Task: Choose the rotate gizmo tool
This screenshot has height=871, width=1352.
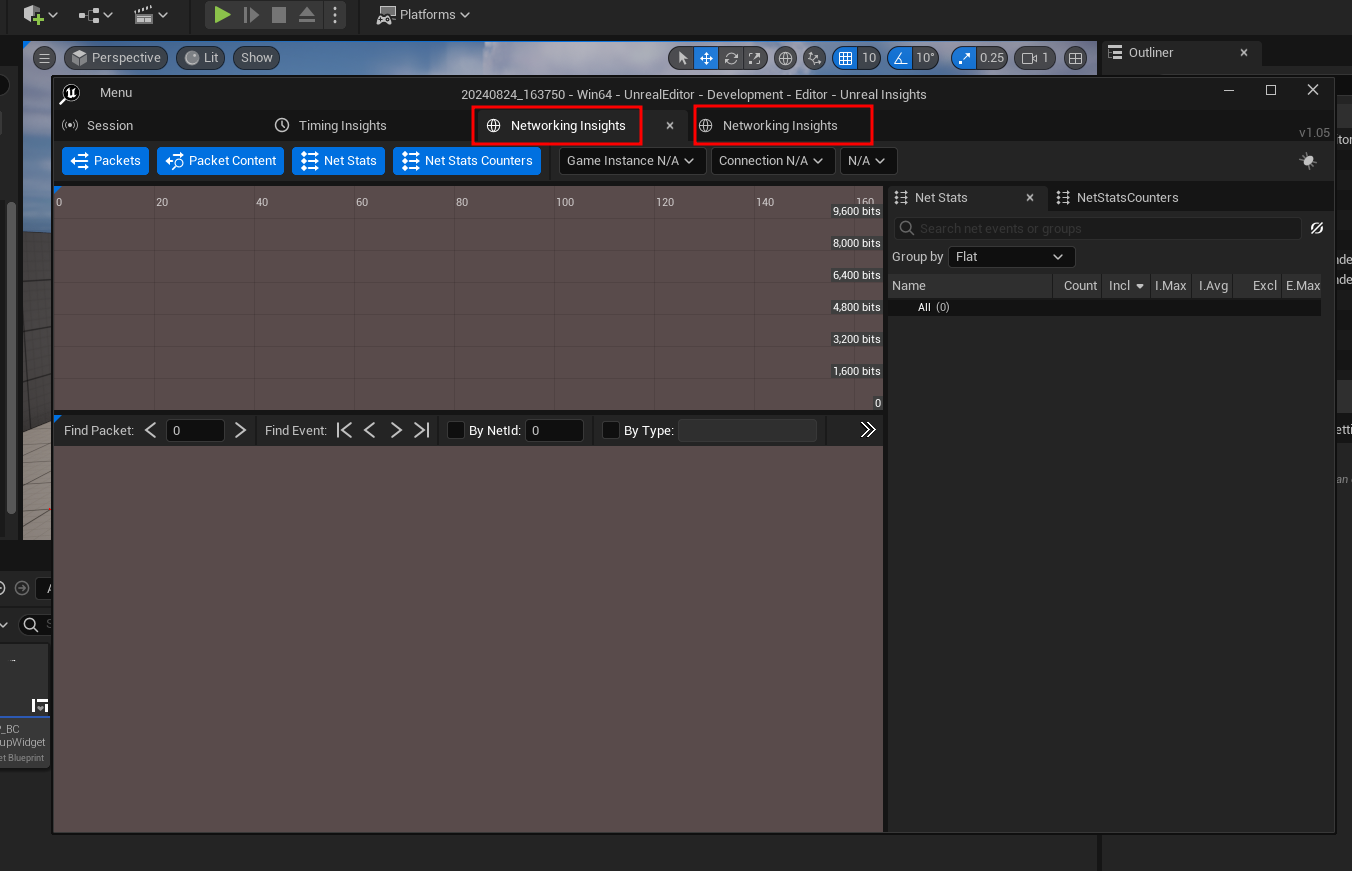Action: pyautogui.click(x=731, y=58)
